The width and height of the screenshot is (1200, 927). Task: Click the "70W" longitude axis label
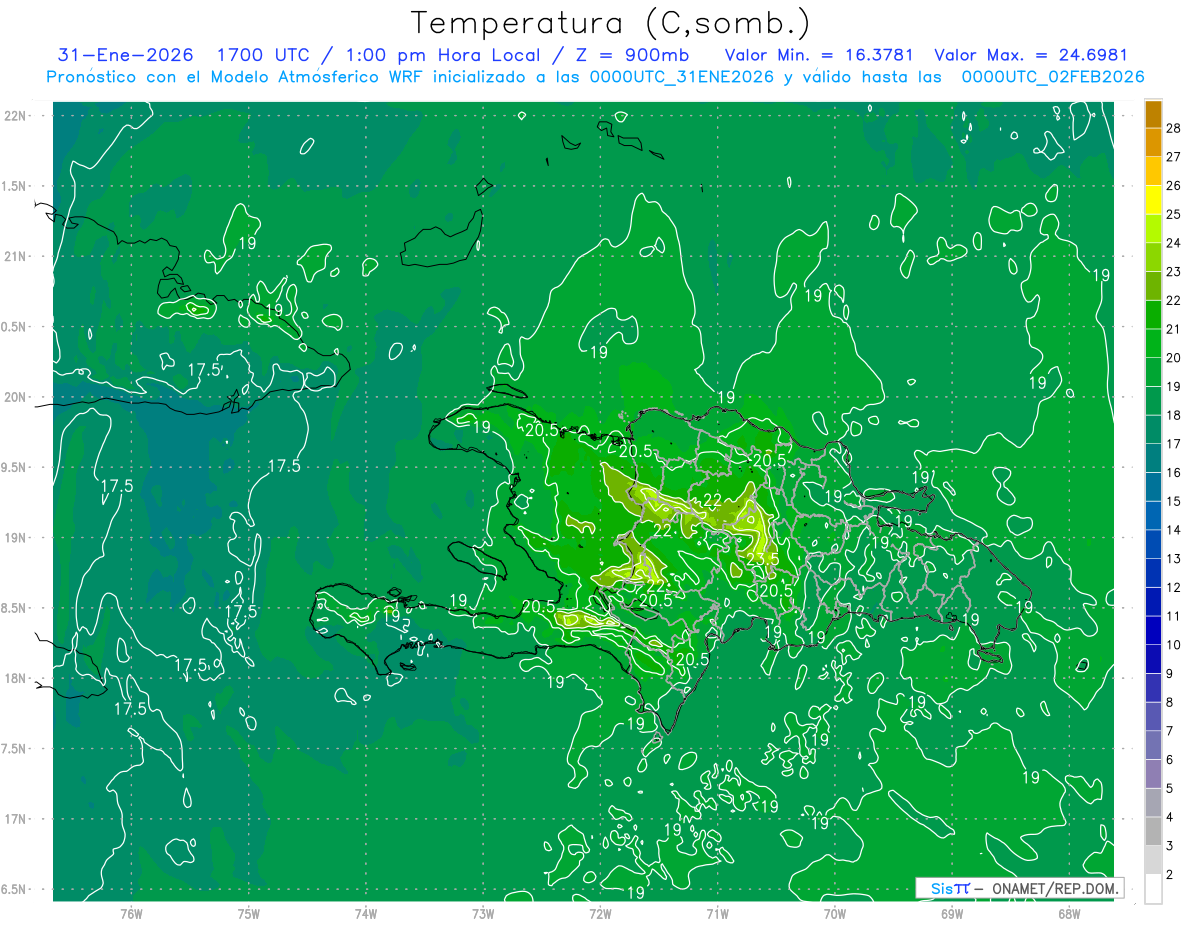click(x=835, y=914)
